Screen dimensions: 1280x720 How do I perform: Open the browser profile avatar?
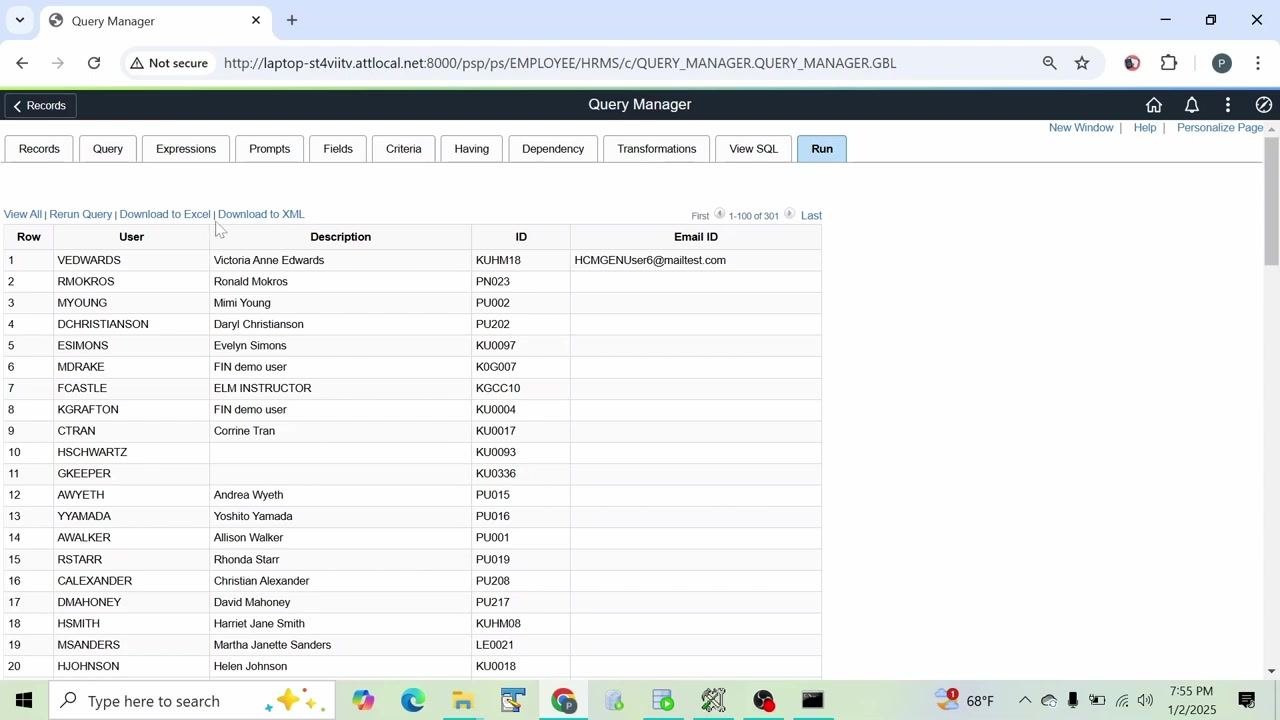(1221, 63)
